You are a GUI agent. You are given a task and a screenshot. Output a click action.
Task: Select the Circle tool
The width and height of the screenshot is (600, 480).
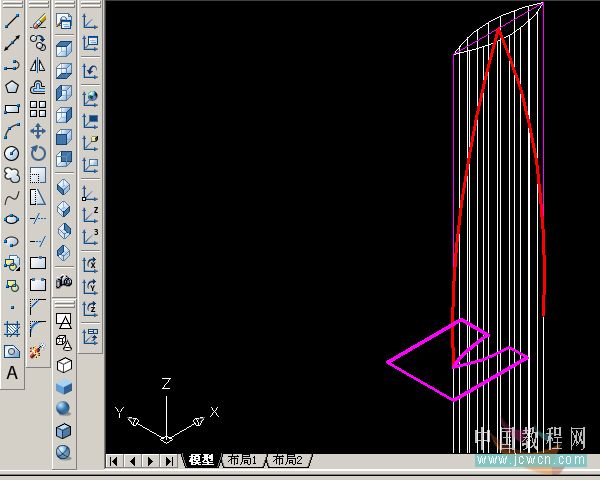click(12, 153)
